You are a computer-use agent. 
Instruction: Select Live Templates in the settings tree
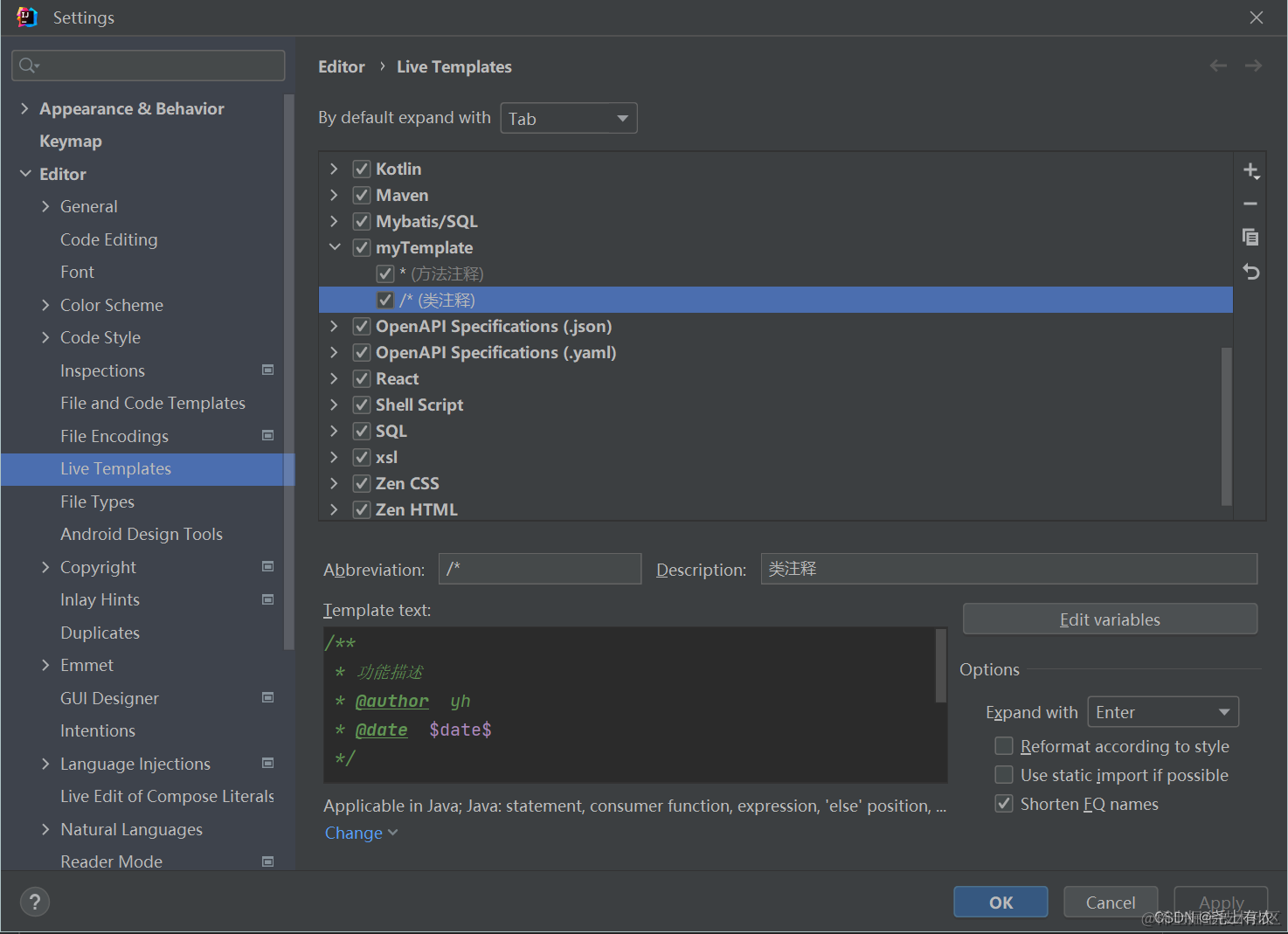[x=147, y=468]
